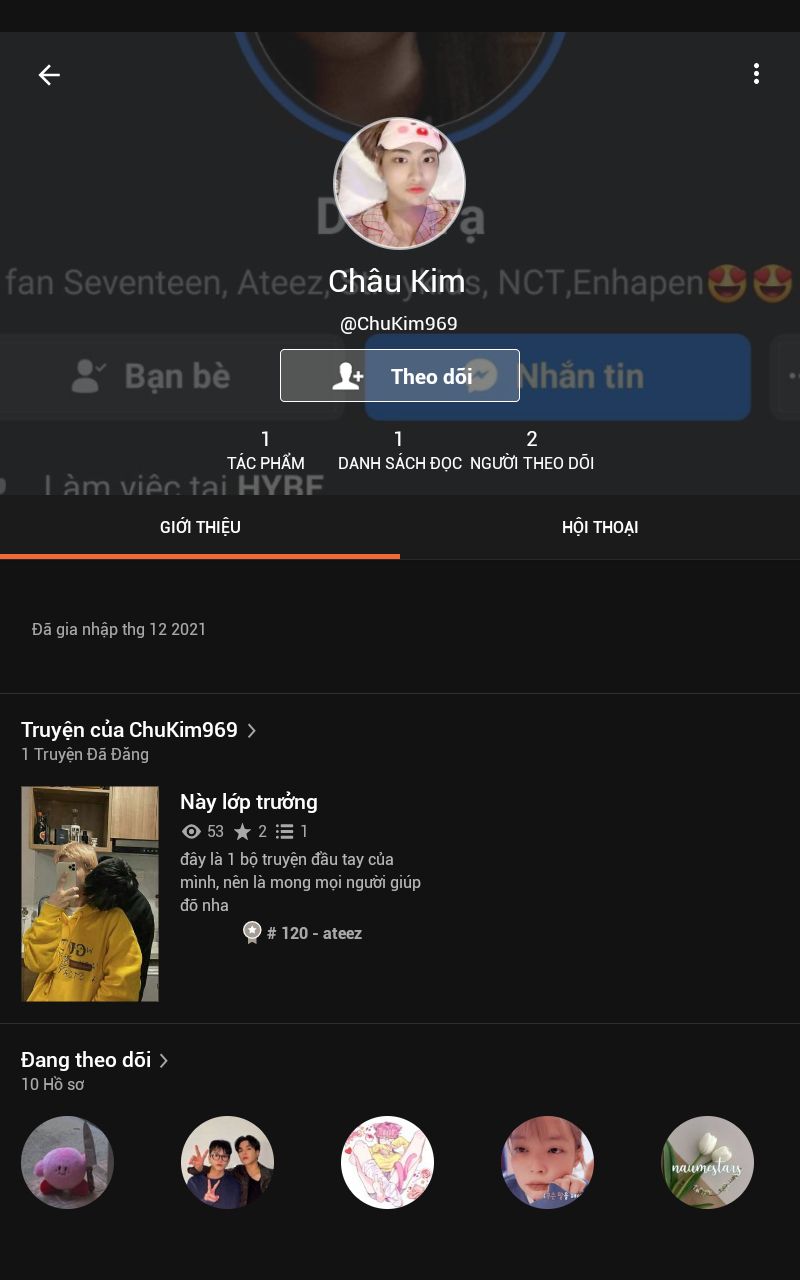Tap the chapter list icon on the story
Screen dimensions: 800x1280
click(x=285, y=831)
